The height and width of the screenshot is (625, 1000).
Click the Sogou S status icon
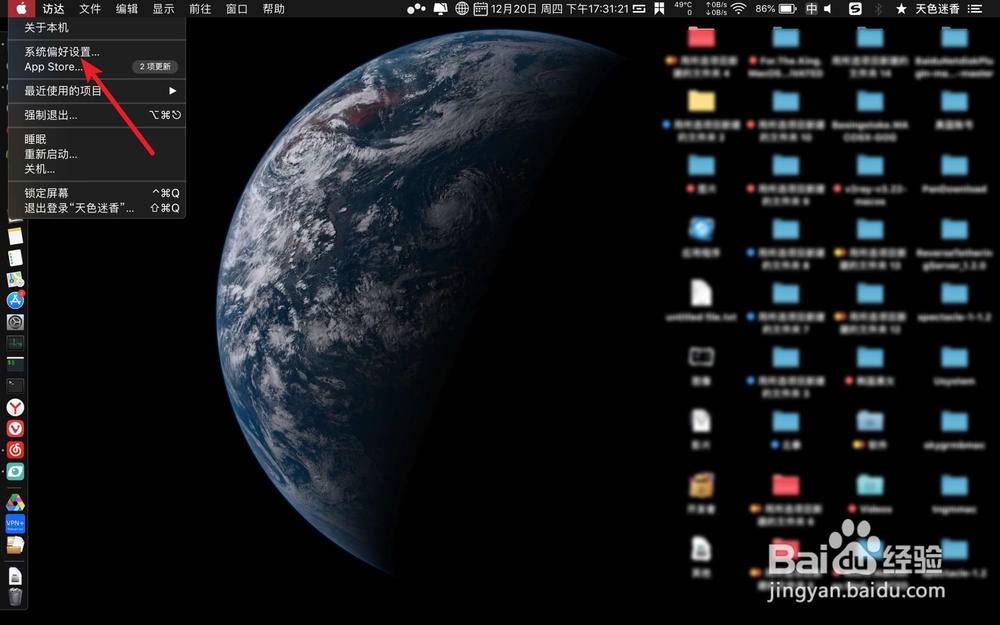[x=855, y=8]
